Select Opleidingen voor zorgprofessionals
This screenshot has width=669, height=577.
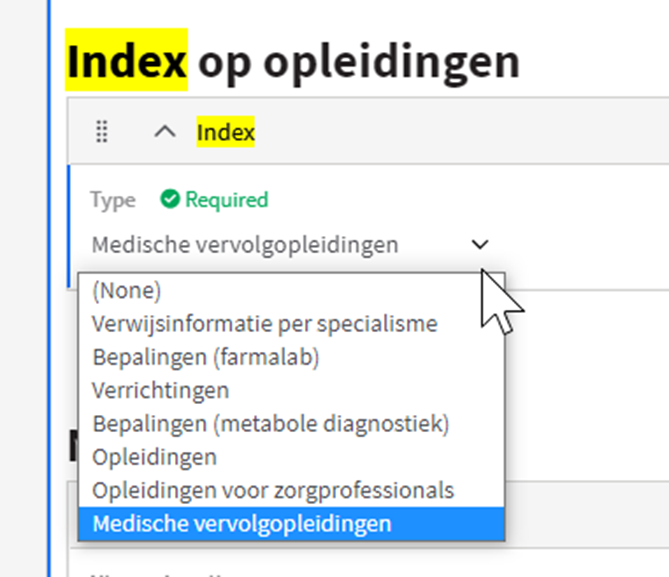(273, 490)
